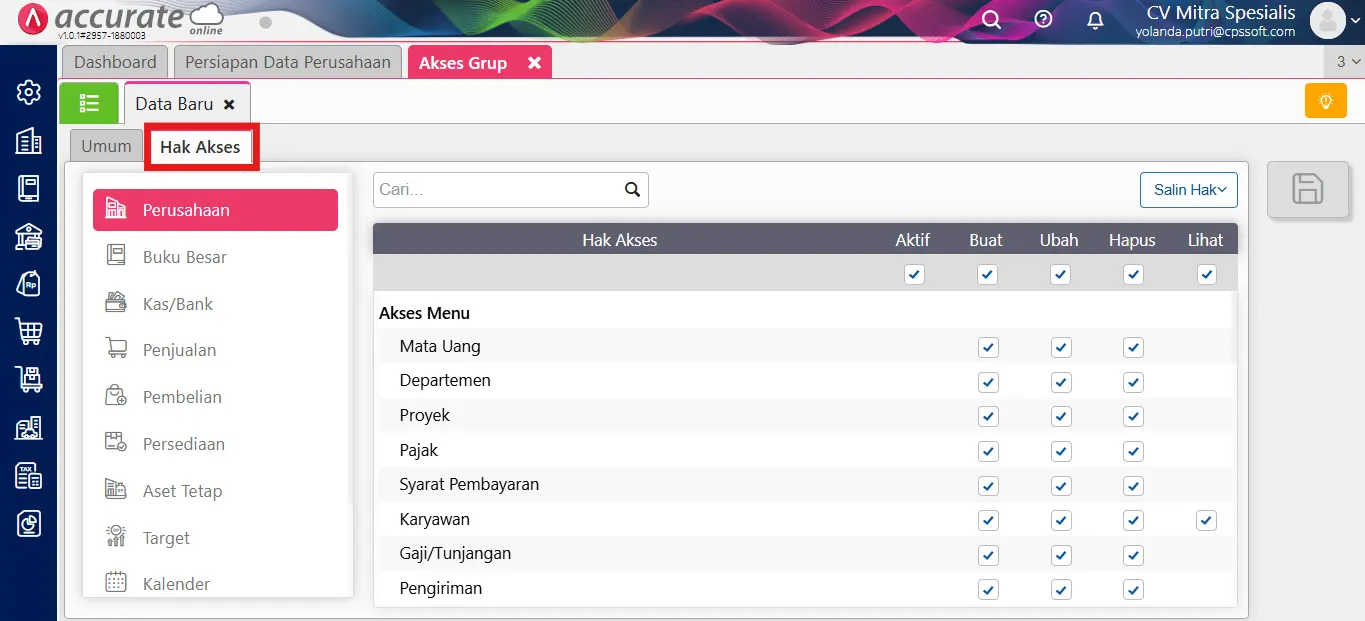Switch to the Dashboard tab
This screenshot has height=621, width=1365.
(x=114, y=61)
